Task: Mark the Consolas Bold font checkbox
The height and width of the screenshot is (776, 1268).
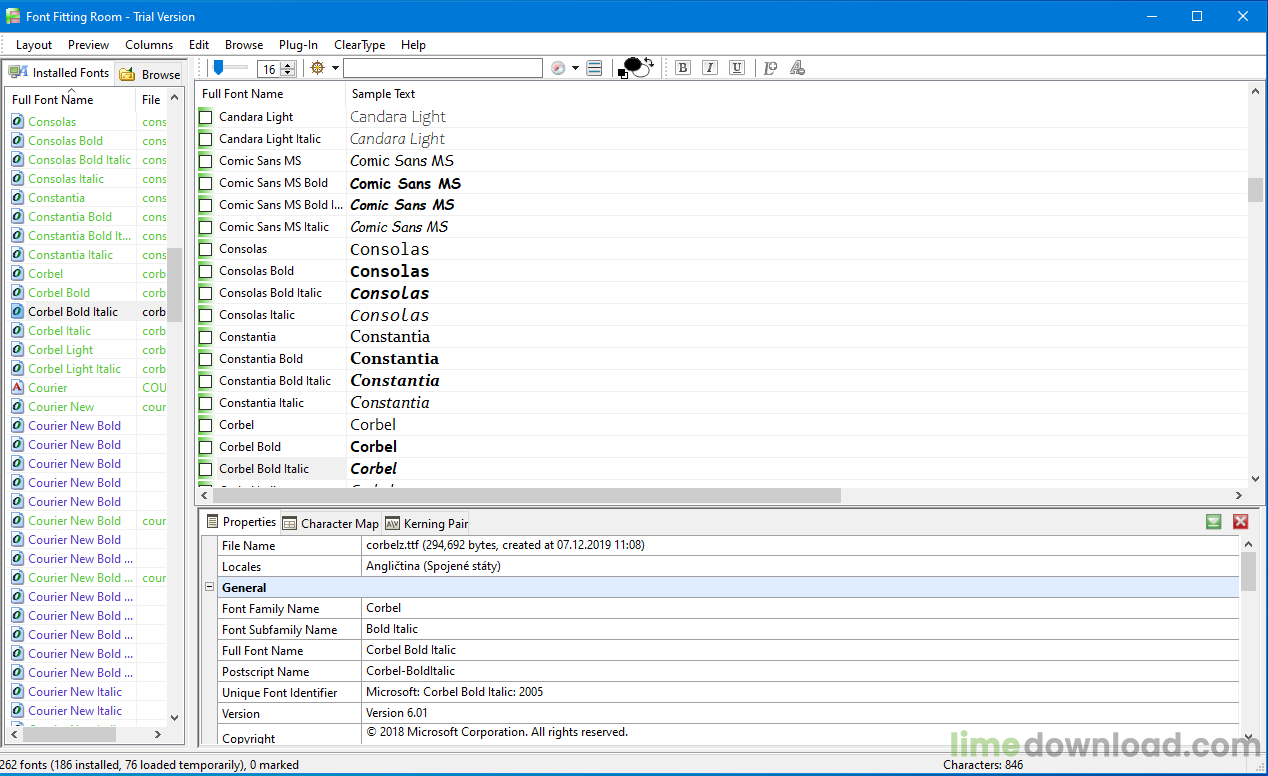Action: [x=206, y=271]
